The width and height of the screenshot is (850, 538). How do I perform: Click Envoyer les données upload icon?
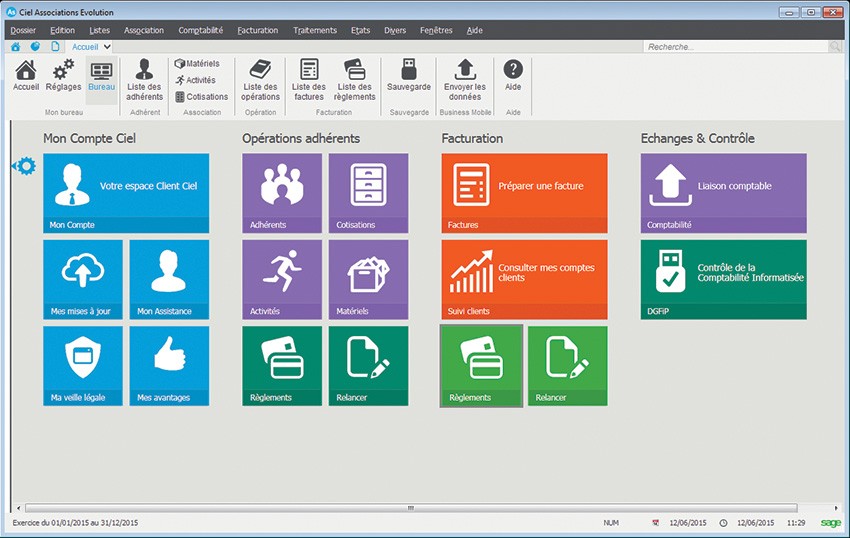click(464, 79)
